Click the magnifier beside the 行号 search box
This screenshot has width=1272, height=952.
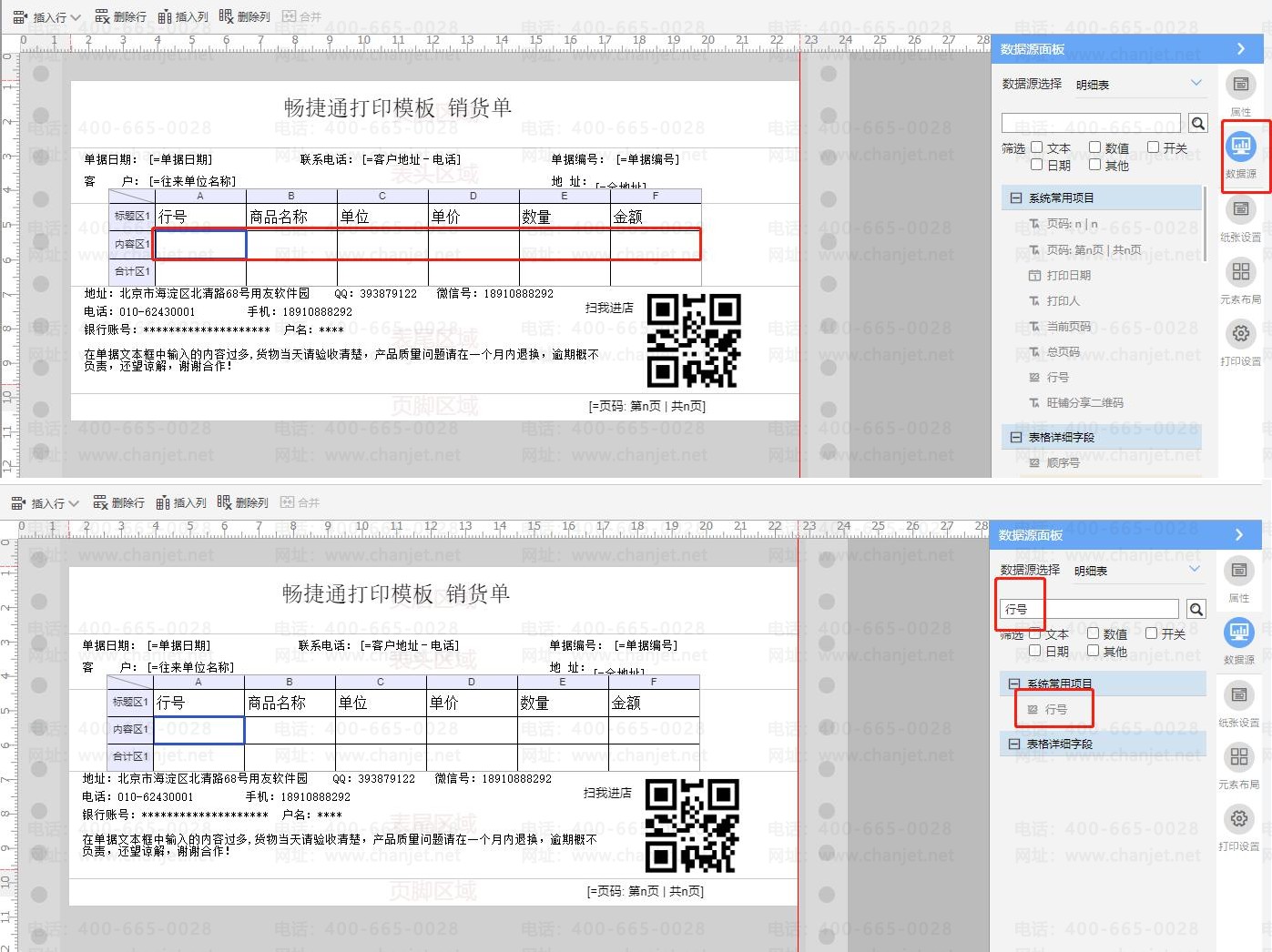pos(1196,609)
